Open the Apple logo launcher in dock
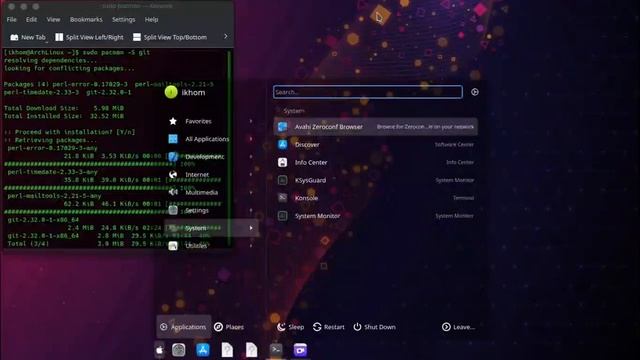 pos(160,350)
